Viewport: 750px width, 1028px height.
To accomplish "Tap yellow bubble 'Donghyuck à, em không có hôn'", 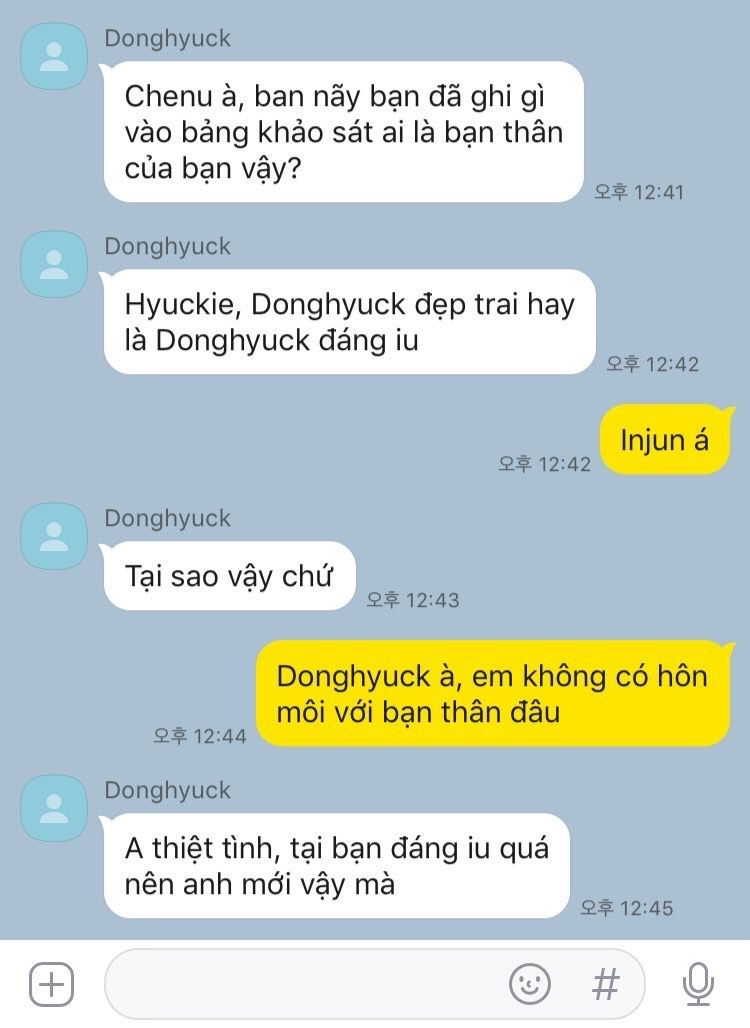I will pyautogui.click(x=492, y=694).
